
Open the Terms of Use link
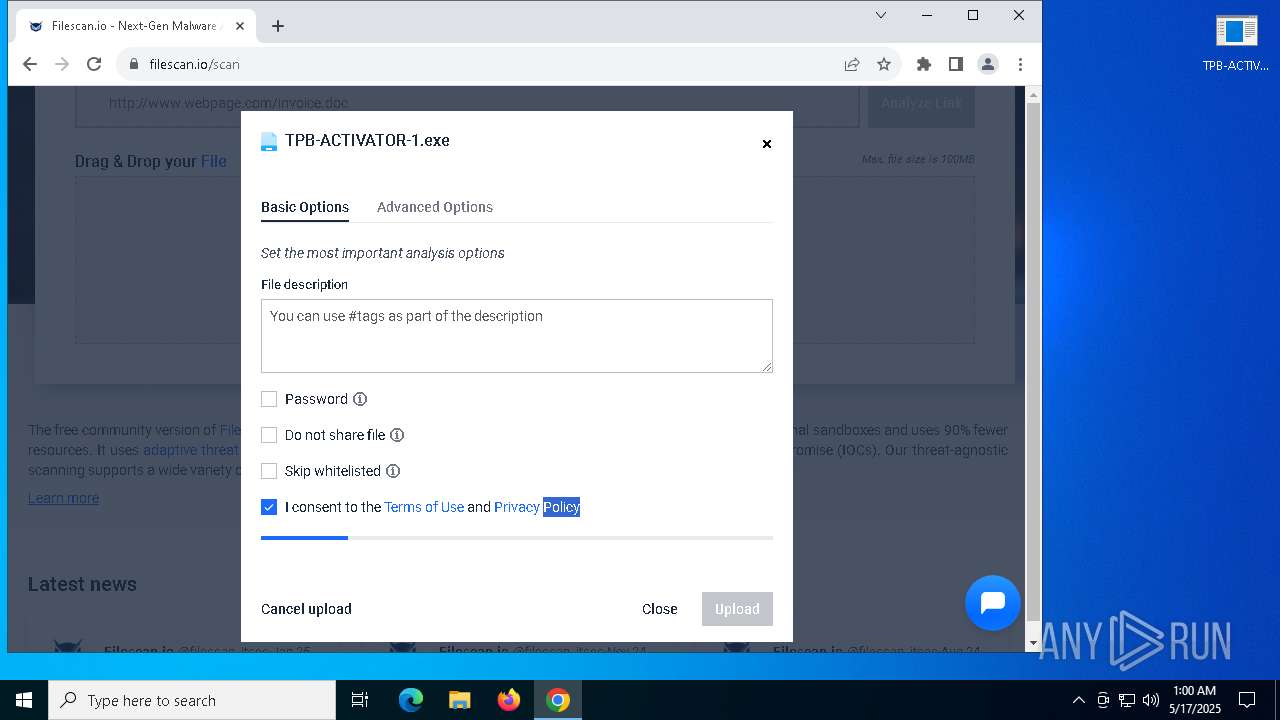click(424, 507)
